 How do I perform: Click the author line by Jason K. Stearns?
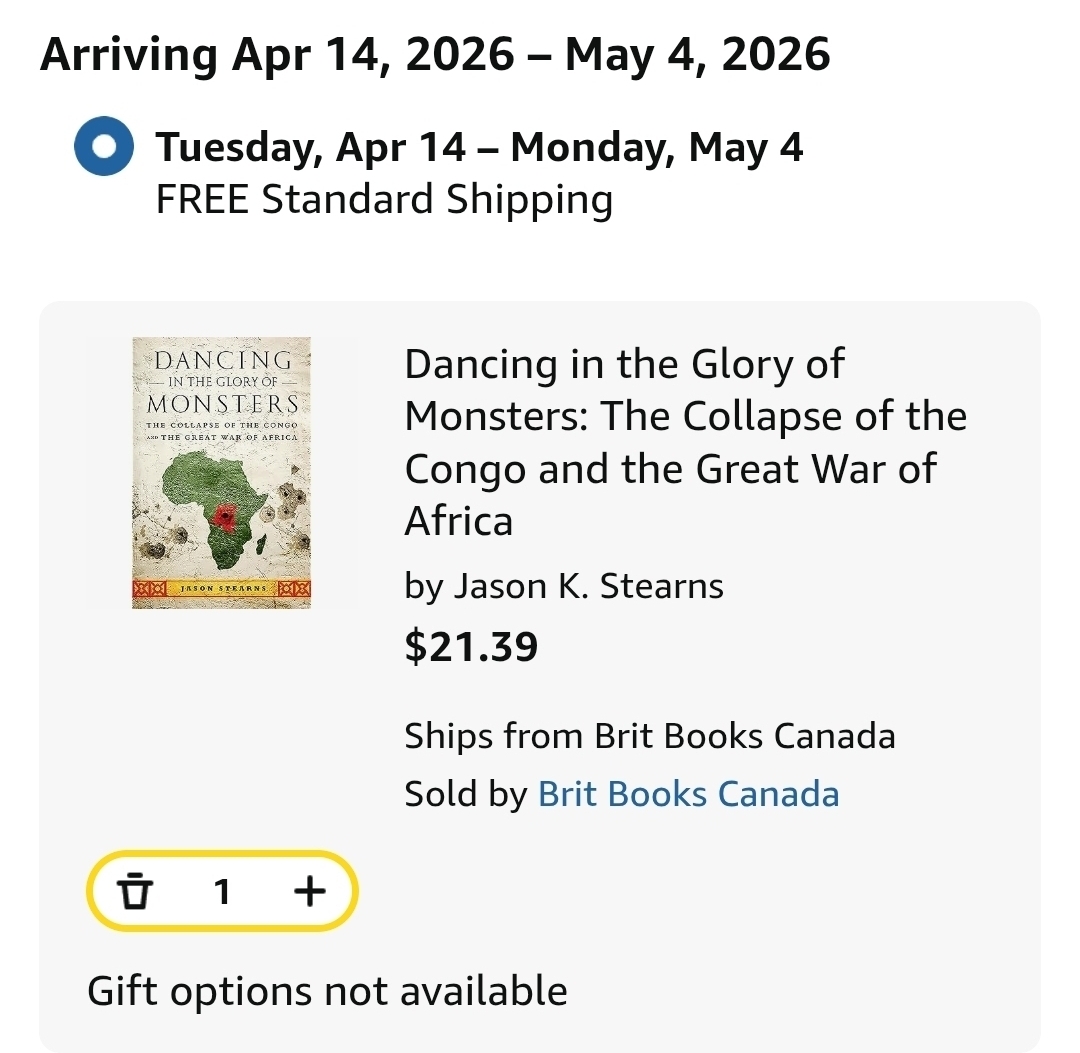[564, 585]
